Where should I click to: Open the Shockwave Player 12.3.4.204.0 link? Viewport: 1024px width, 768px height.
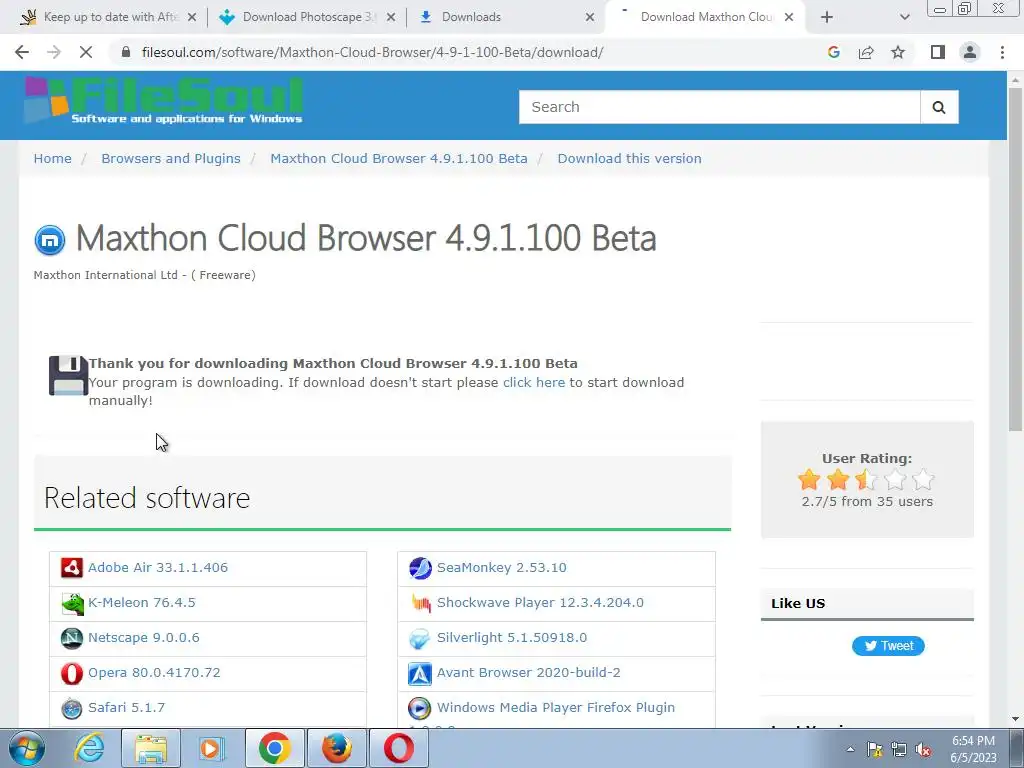pos(540,603)
